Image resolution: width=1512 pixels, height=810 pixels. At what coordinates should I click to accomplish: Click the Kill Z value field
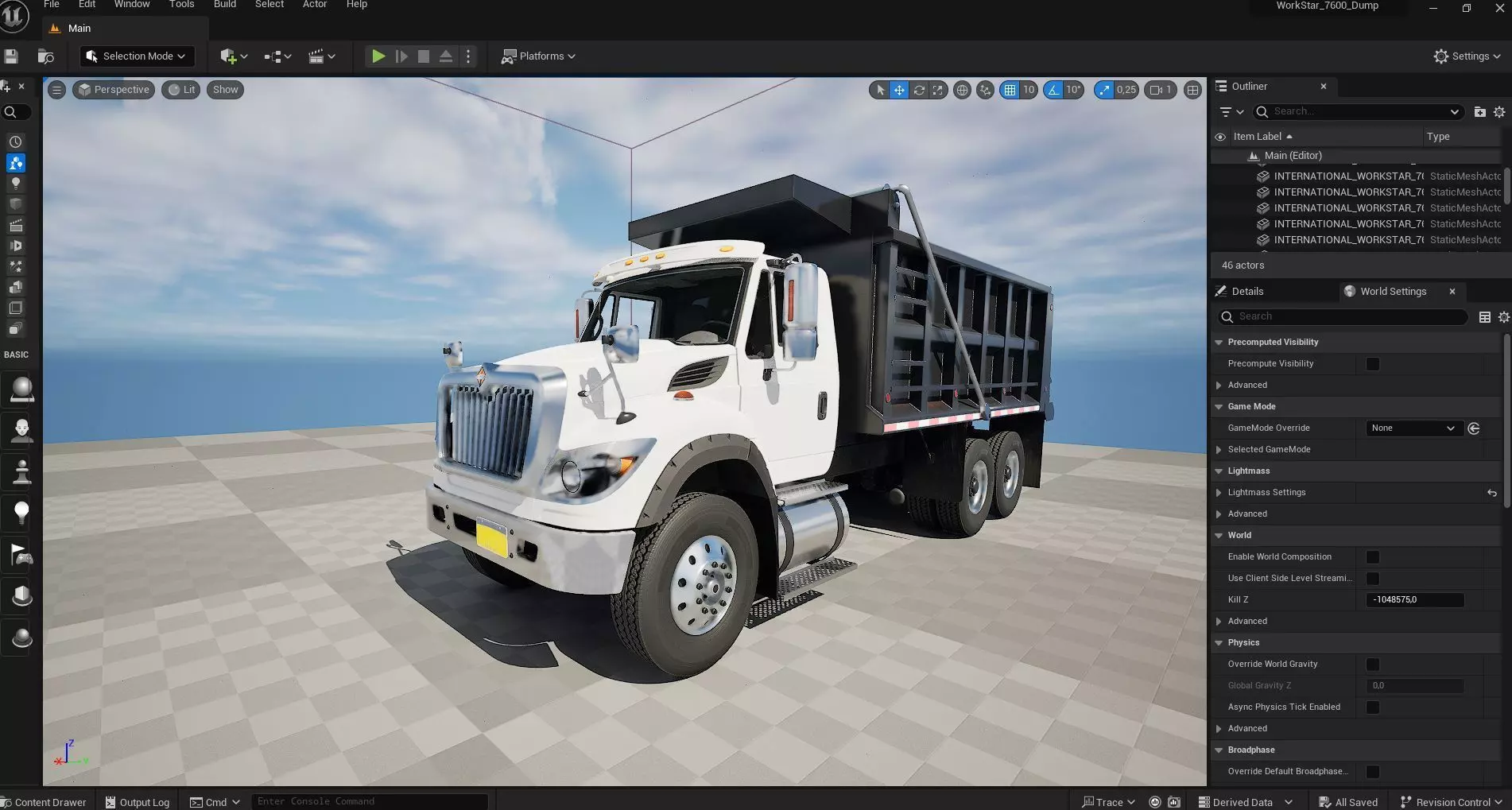(x=1415, y=600)
